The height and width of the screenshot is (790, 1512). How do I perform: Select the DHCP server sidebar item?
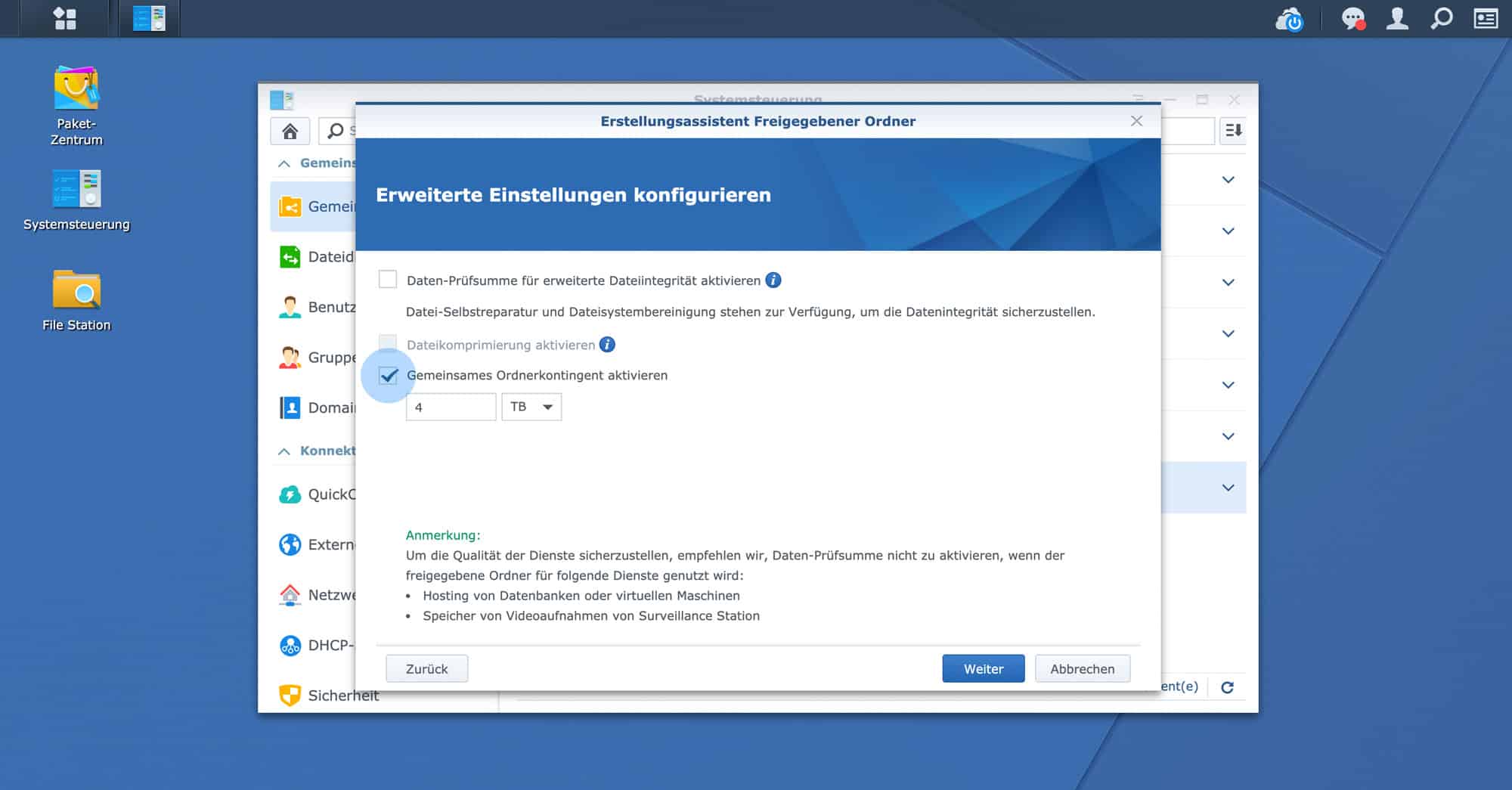(x=313, y=646)
